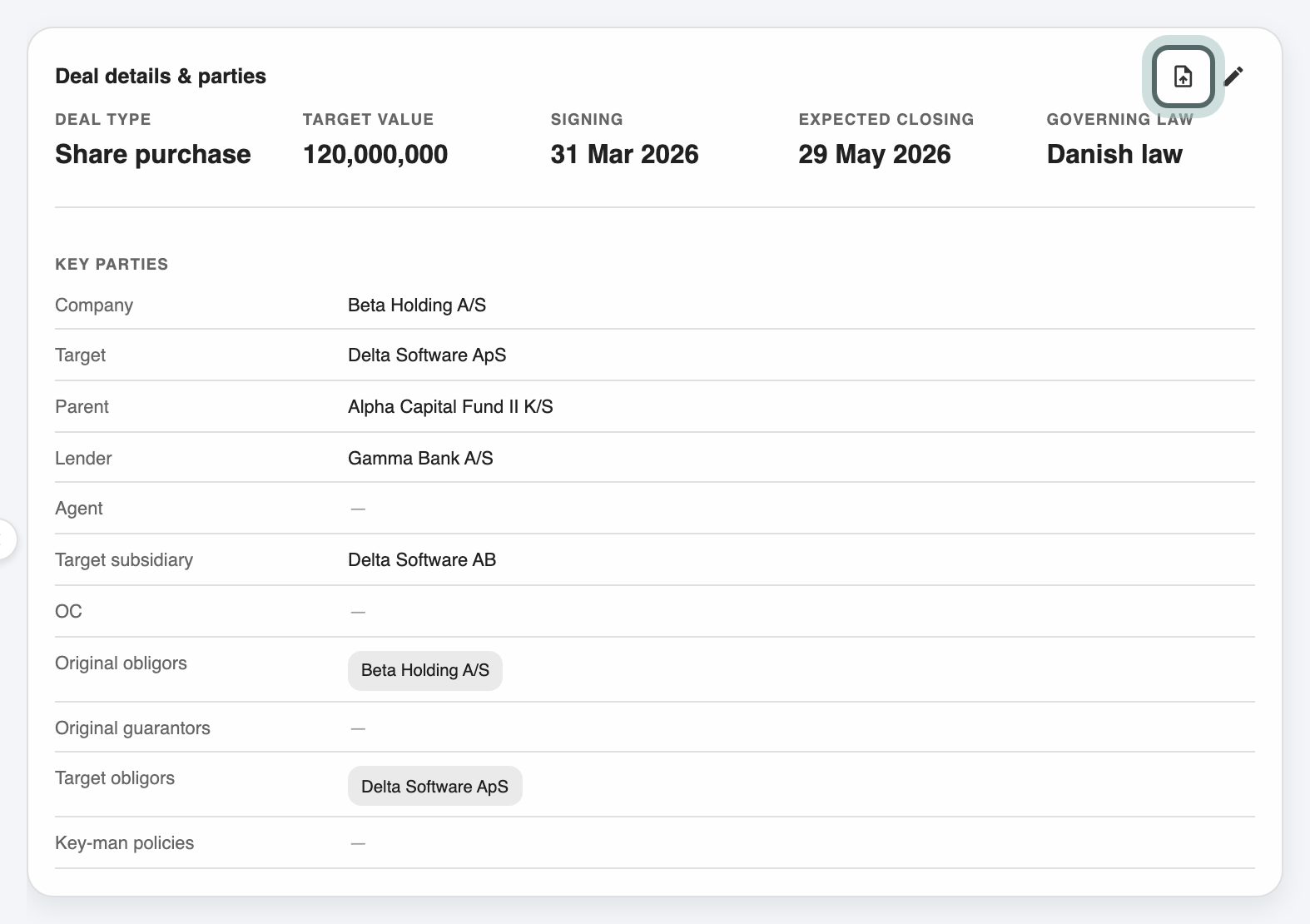Click the "Key-man policies" row label
This screenshot has height=924, width=1310.
click(x=124, y=843)
